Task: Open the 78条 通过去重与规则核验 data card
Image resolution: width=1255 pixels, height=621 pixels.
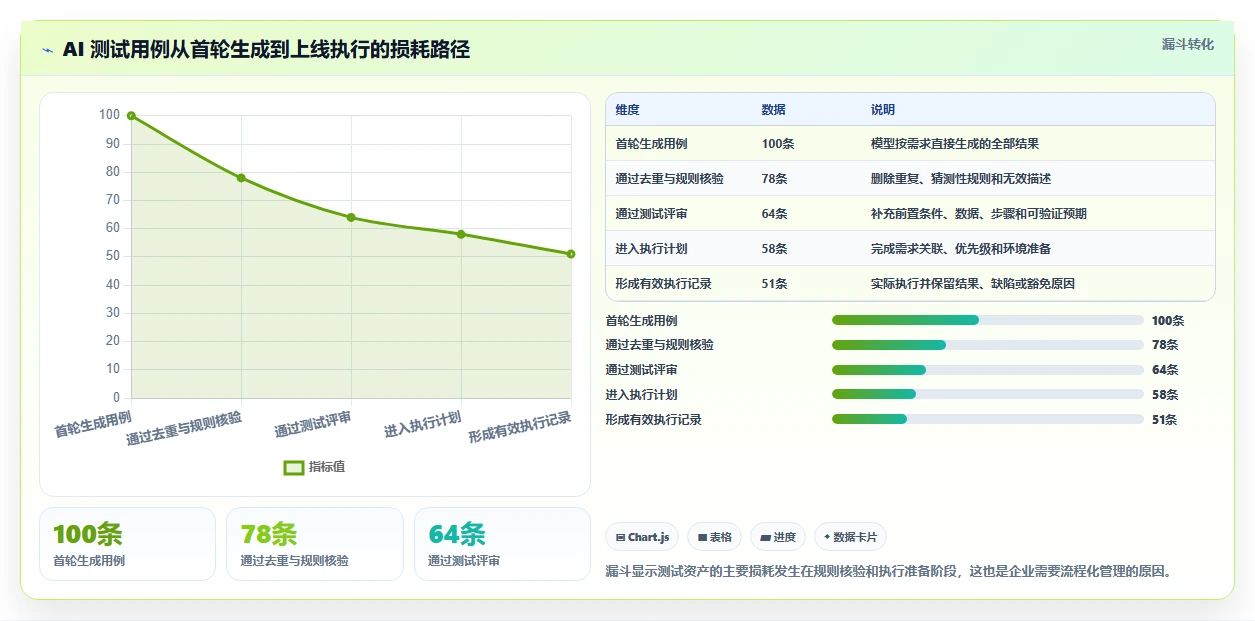Action: click(315, 544)
